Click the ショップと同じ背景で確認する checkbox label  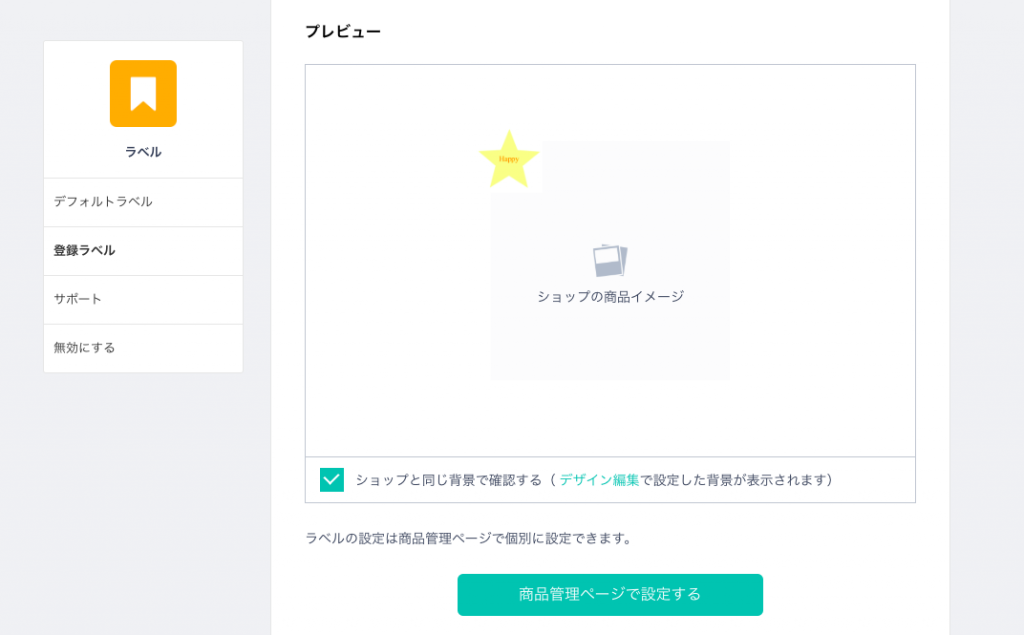click(x=449, y=480)
